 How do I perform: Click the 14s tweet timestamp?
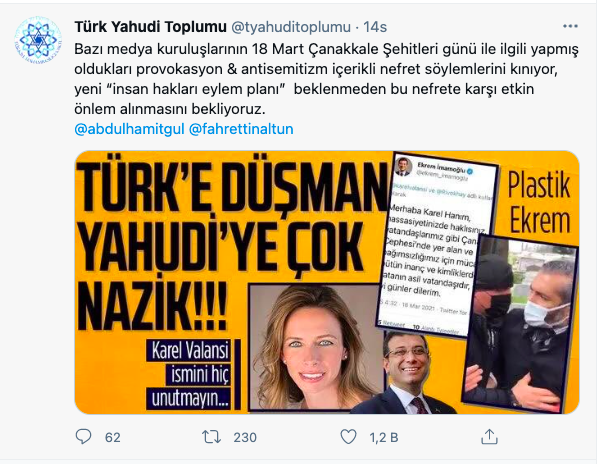coord(375,27)
